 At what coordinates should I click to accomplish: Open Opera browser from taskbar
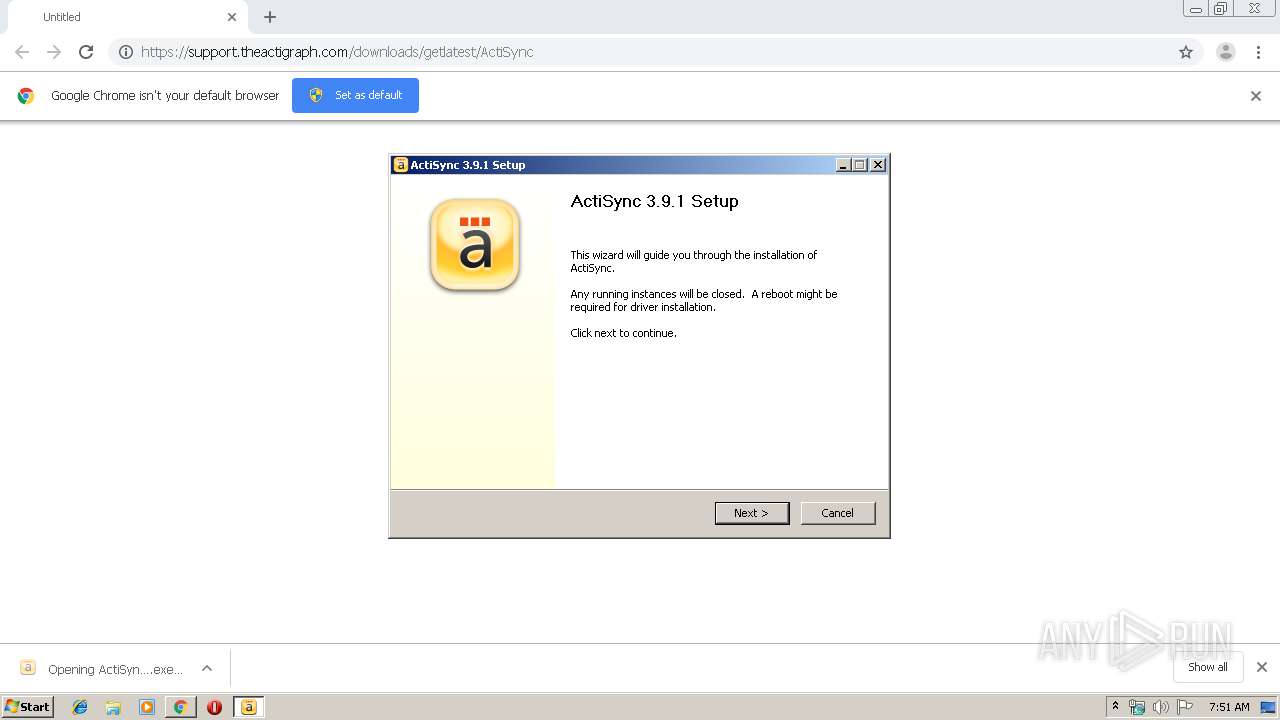(x=214, y=707)
